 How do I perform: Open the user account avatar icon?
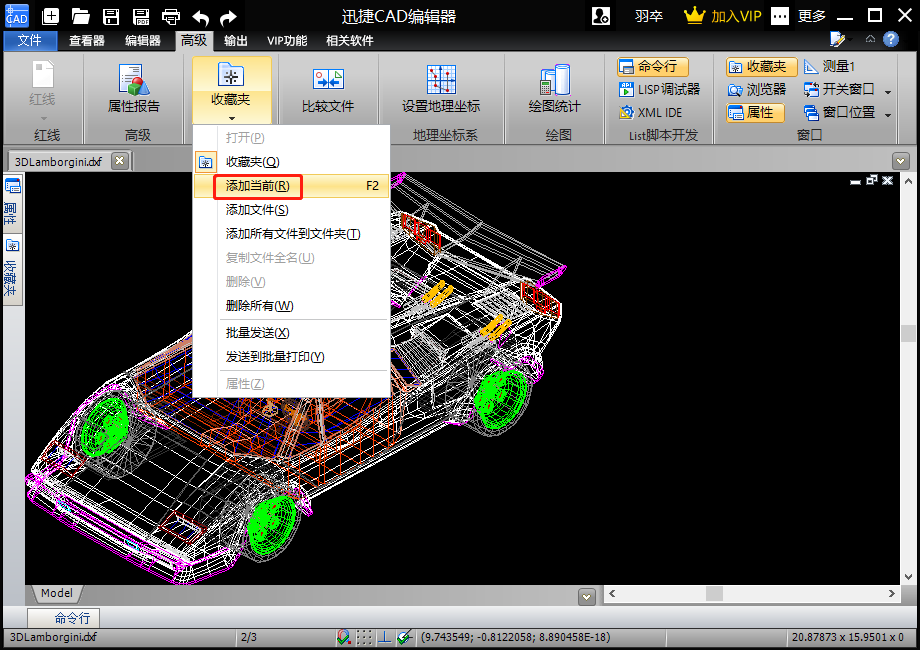click(601, 16)
